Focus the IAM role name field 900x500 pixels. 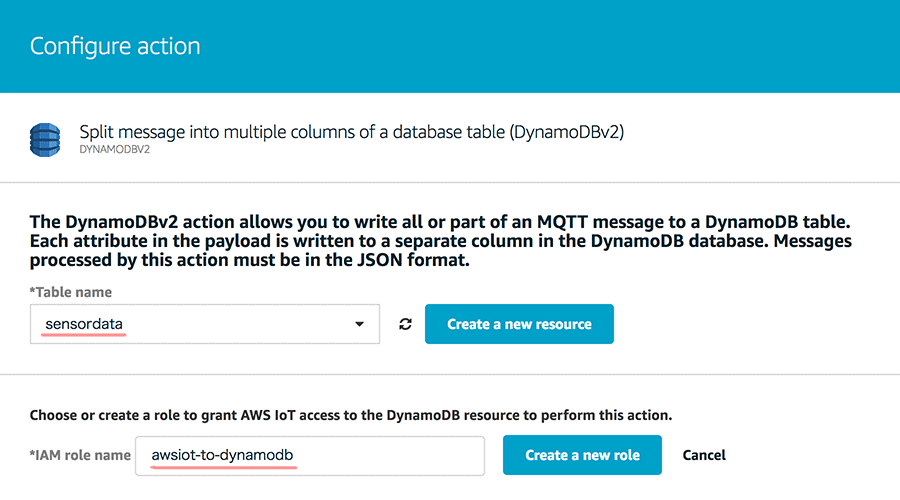coord(310,456)
